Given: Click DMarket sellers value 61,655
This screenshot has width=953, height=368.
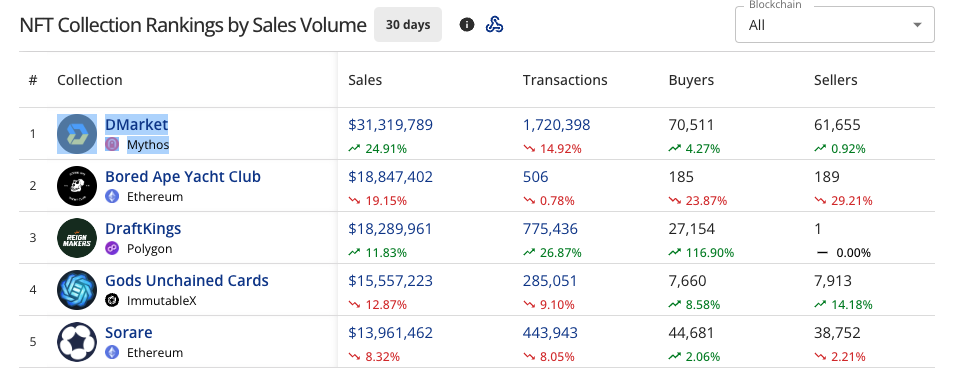Looking at the screenshot, I should 837,125.
